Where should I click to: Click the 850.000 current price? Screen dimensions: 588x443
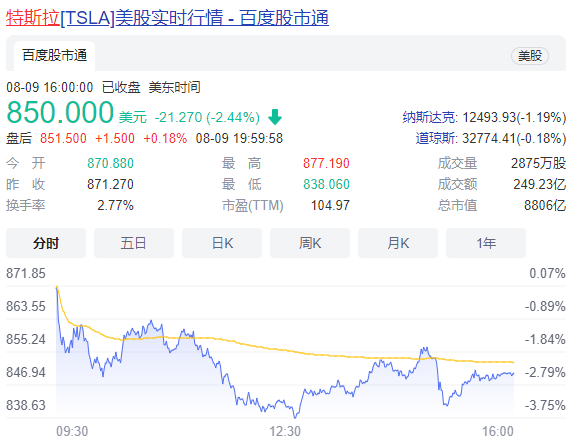pos(60,112)
